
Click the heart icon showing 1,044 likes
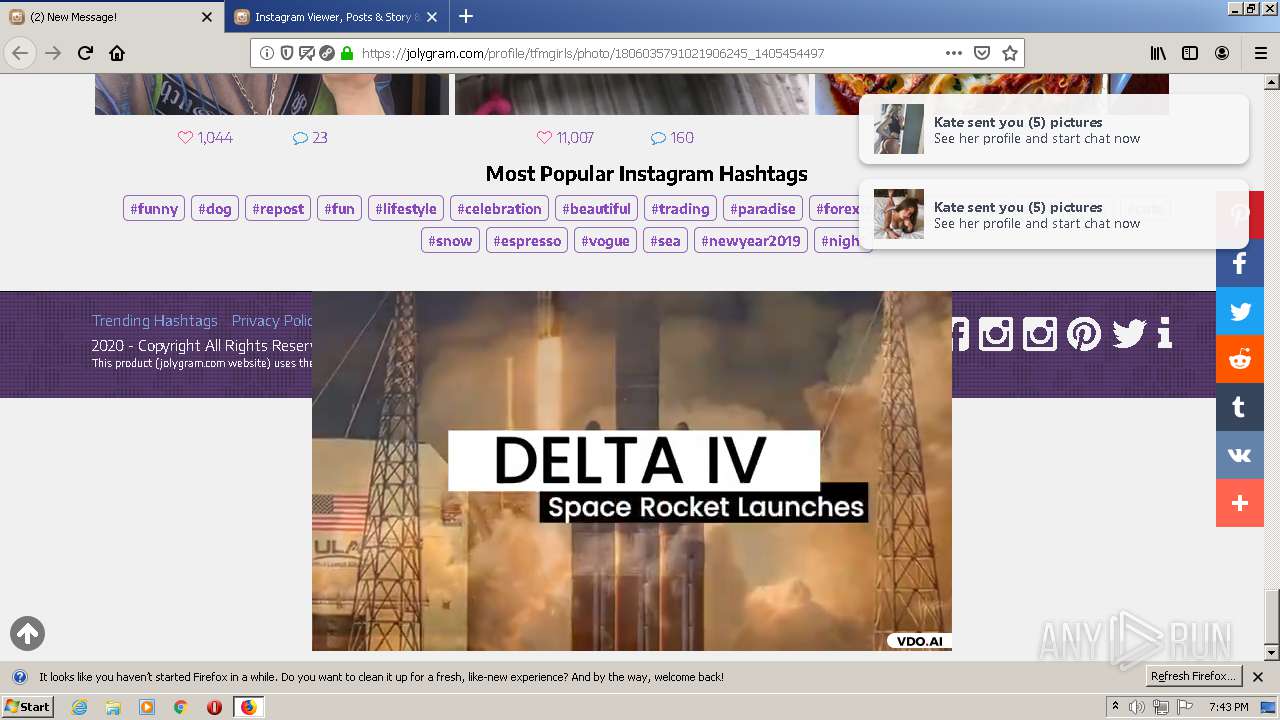pyautogui.click(x=185, y=138)
